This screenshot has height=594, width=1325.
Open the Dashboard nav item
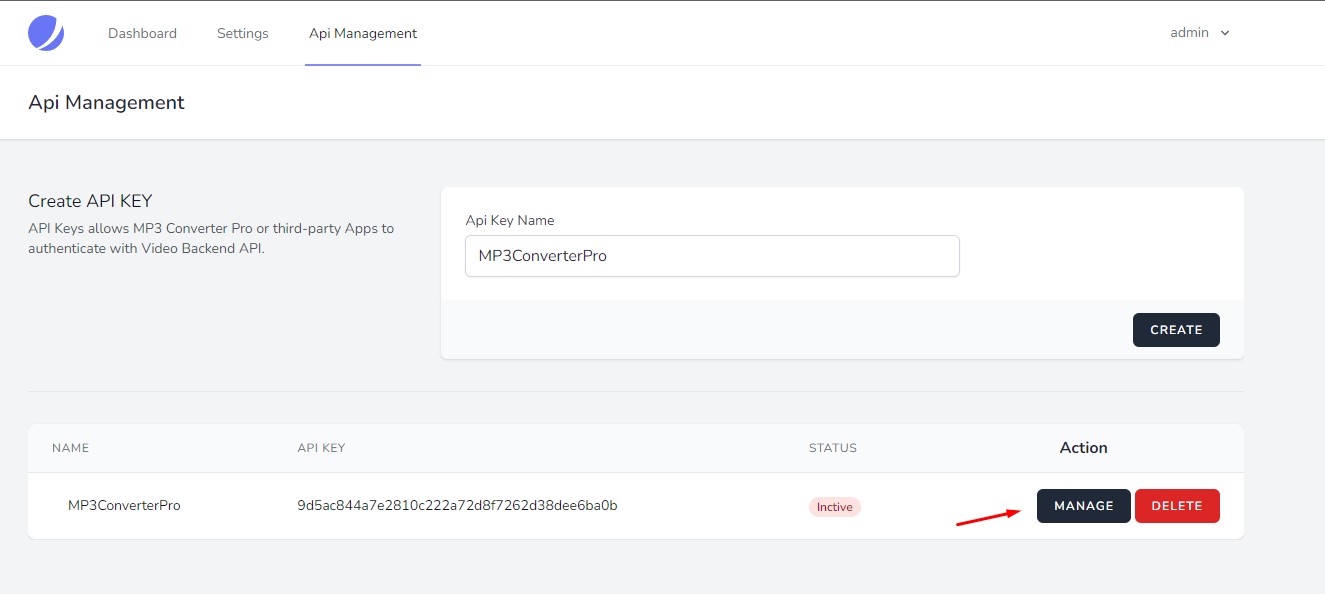pyautogui.click(x=142, y=33)
